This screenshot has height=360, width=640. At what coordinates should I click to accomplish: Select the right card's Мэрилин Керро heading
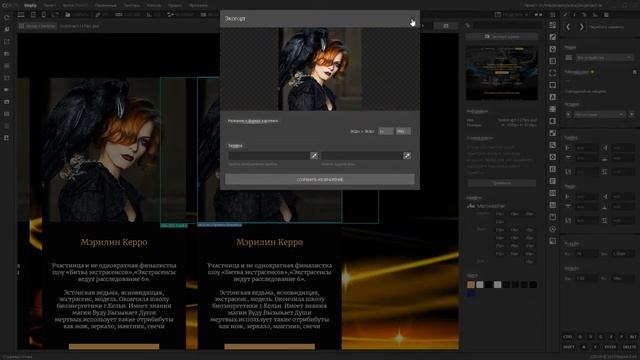pyautogui.click(x=269, y=242)
